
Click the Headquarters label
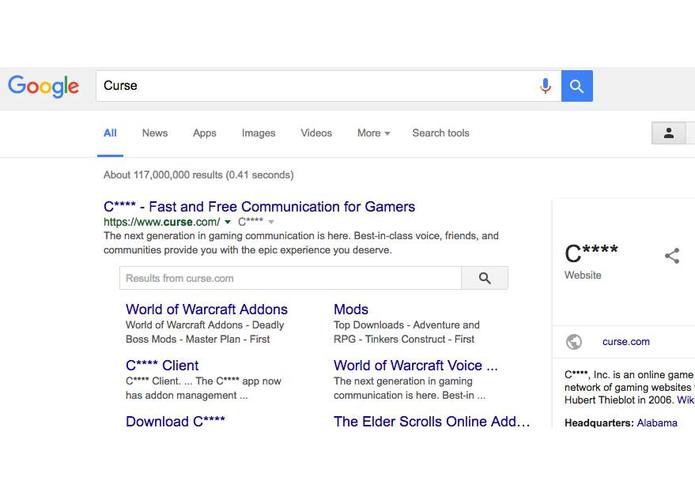599,423
